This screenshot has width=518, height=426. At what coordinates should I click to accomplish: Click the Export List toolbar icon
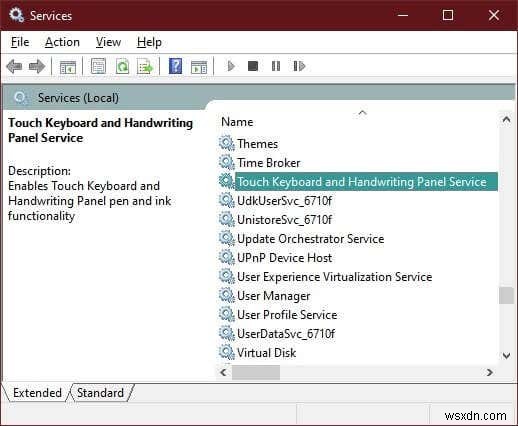pos(145,66)
